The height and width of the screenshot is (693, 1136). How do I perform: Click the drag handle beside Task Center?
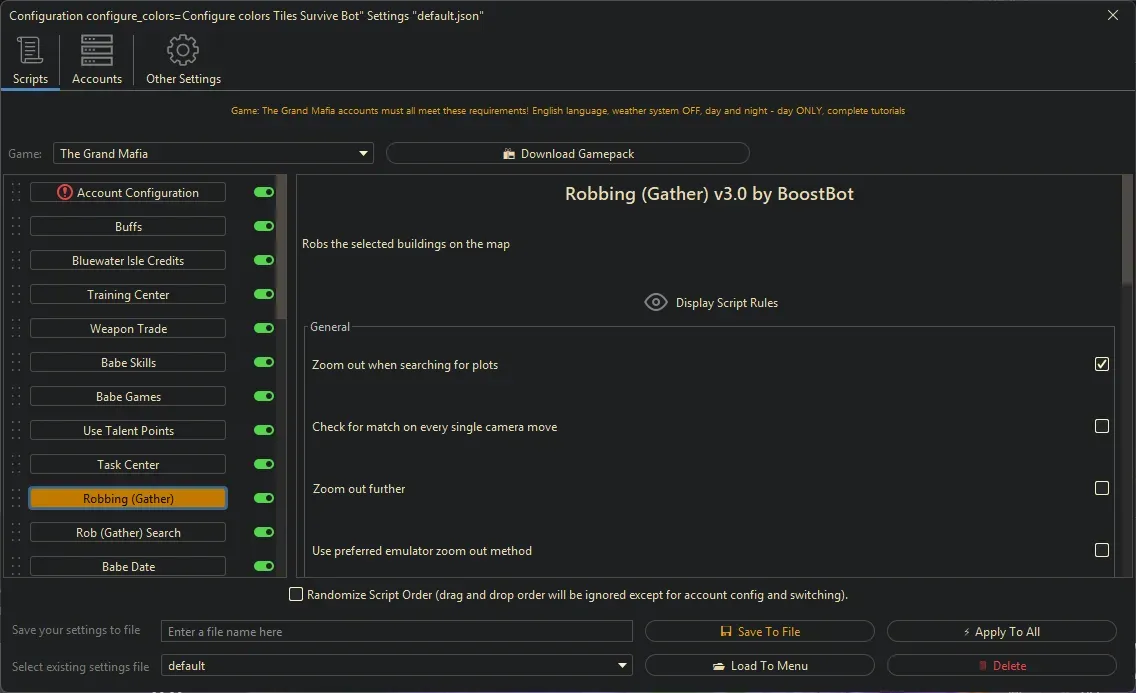[15, 464]
